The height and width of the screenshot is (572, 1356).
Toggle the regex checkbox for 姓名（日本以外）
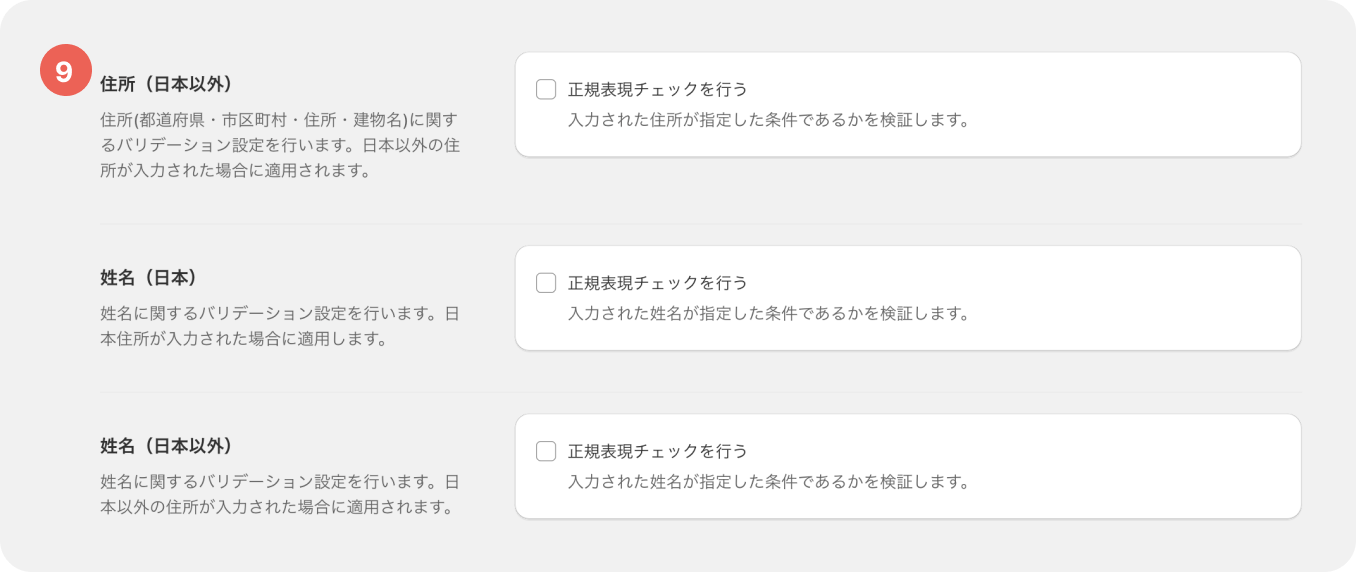546,451
